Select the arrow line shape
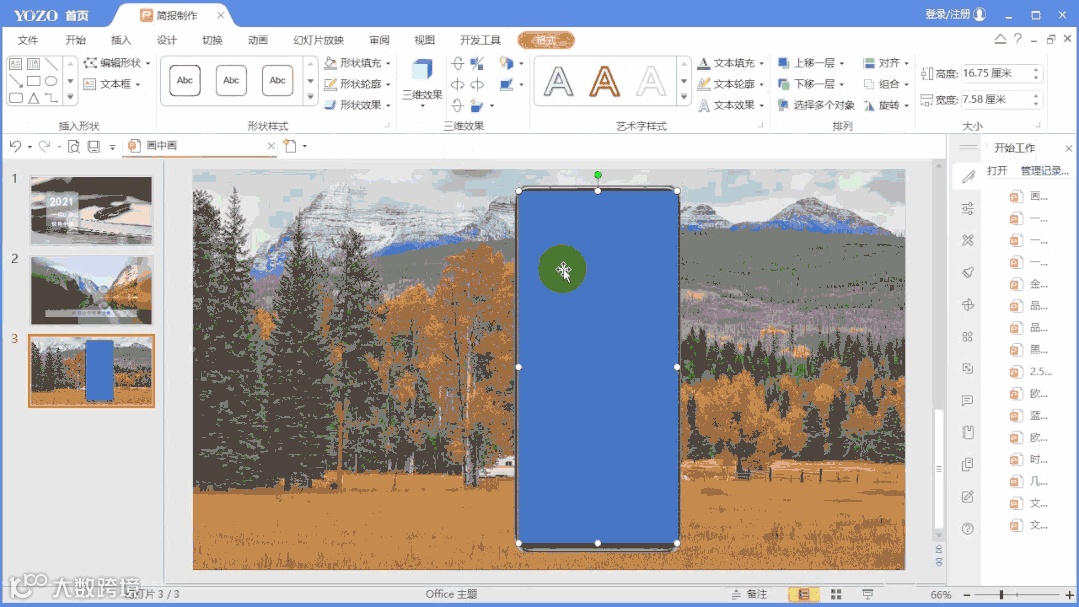The height and width of the screenshot is (607, 1079). [15, 81]
